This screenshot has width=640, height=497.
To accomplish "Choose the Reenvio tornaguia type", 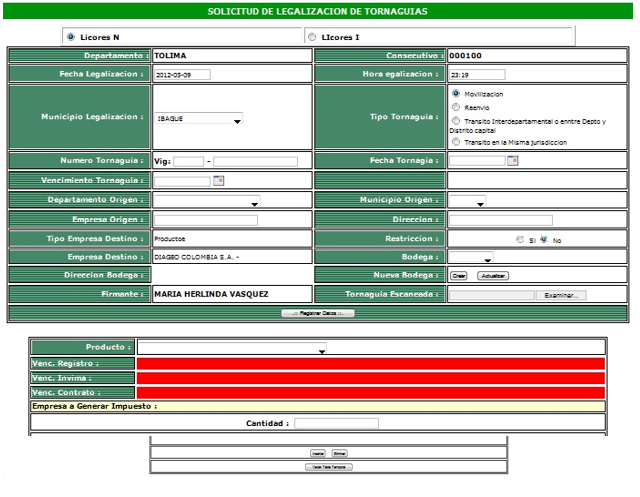I will [457, 105].
